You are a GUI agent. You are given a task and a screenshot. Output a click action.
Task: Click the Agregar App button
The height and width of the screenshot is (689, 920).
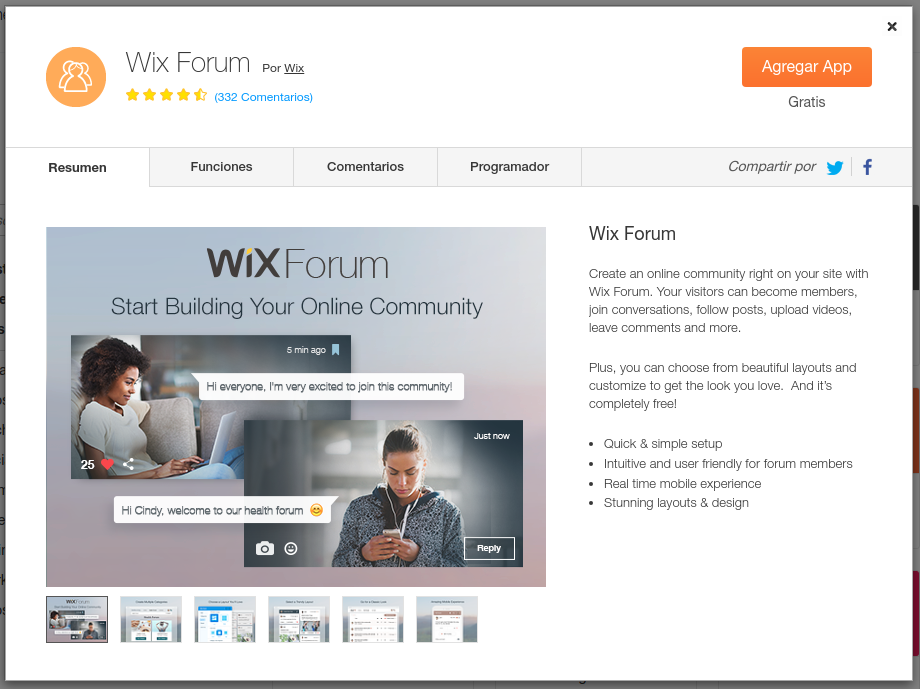[x=806, y=67]
